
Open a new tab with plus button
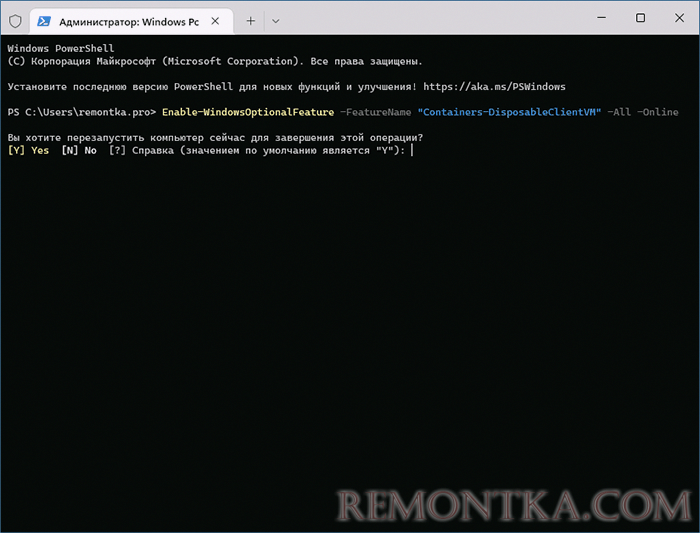[251, 21]
